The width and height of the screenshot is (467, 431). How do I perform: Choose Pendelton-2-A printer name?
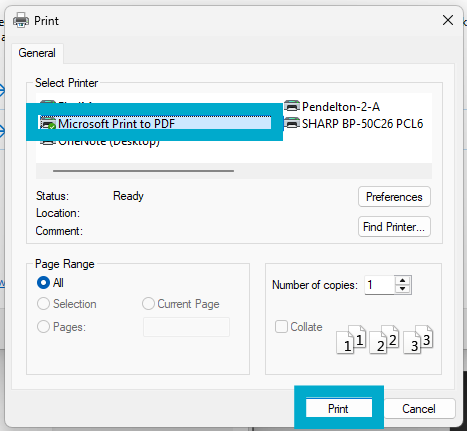[x=341, y=107]
